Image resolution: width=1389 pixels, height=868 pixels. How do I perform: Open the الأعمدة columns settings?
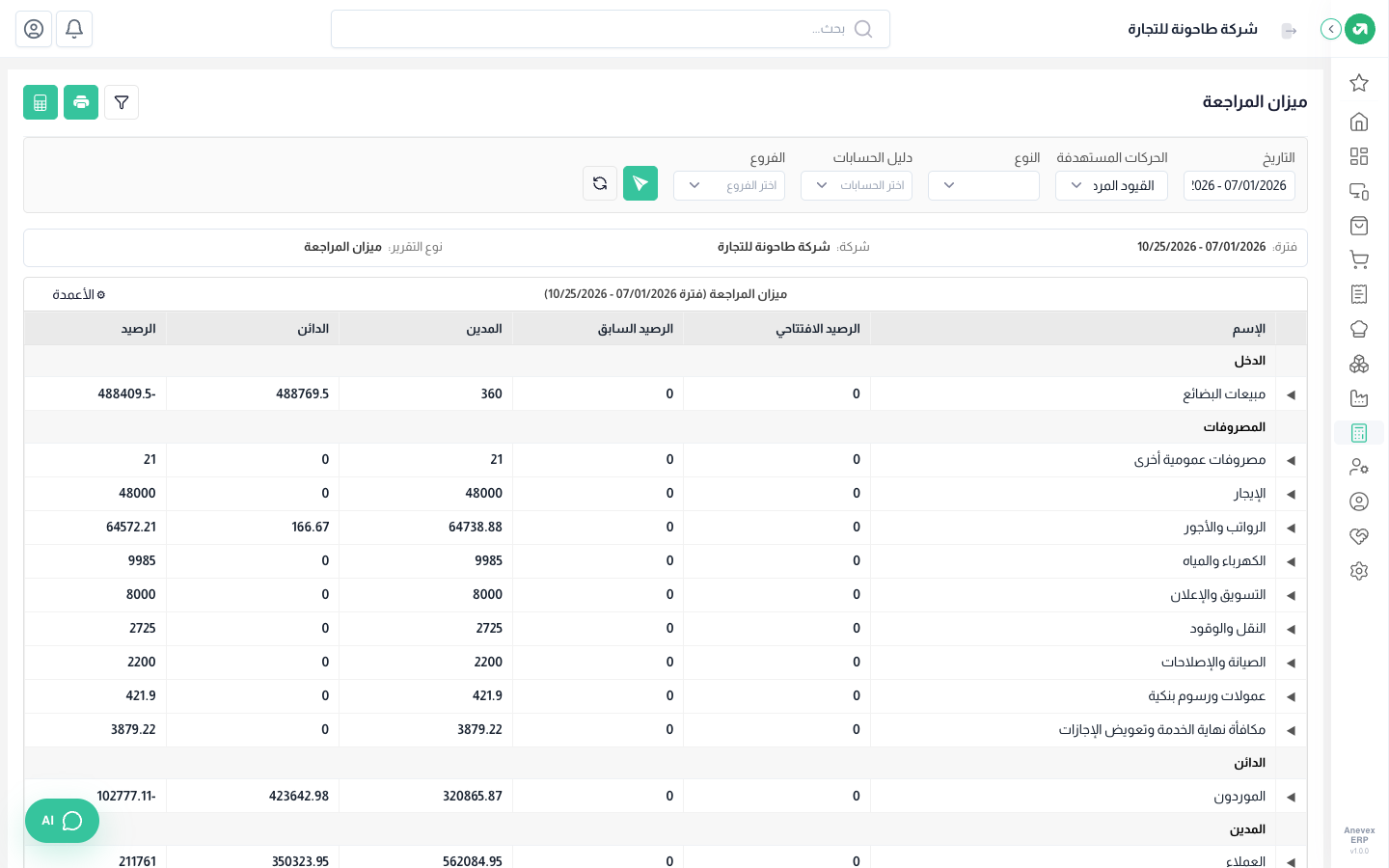click(x=79, y=294)
